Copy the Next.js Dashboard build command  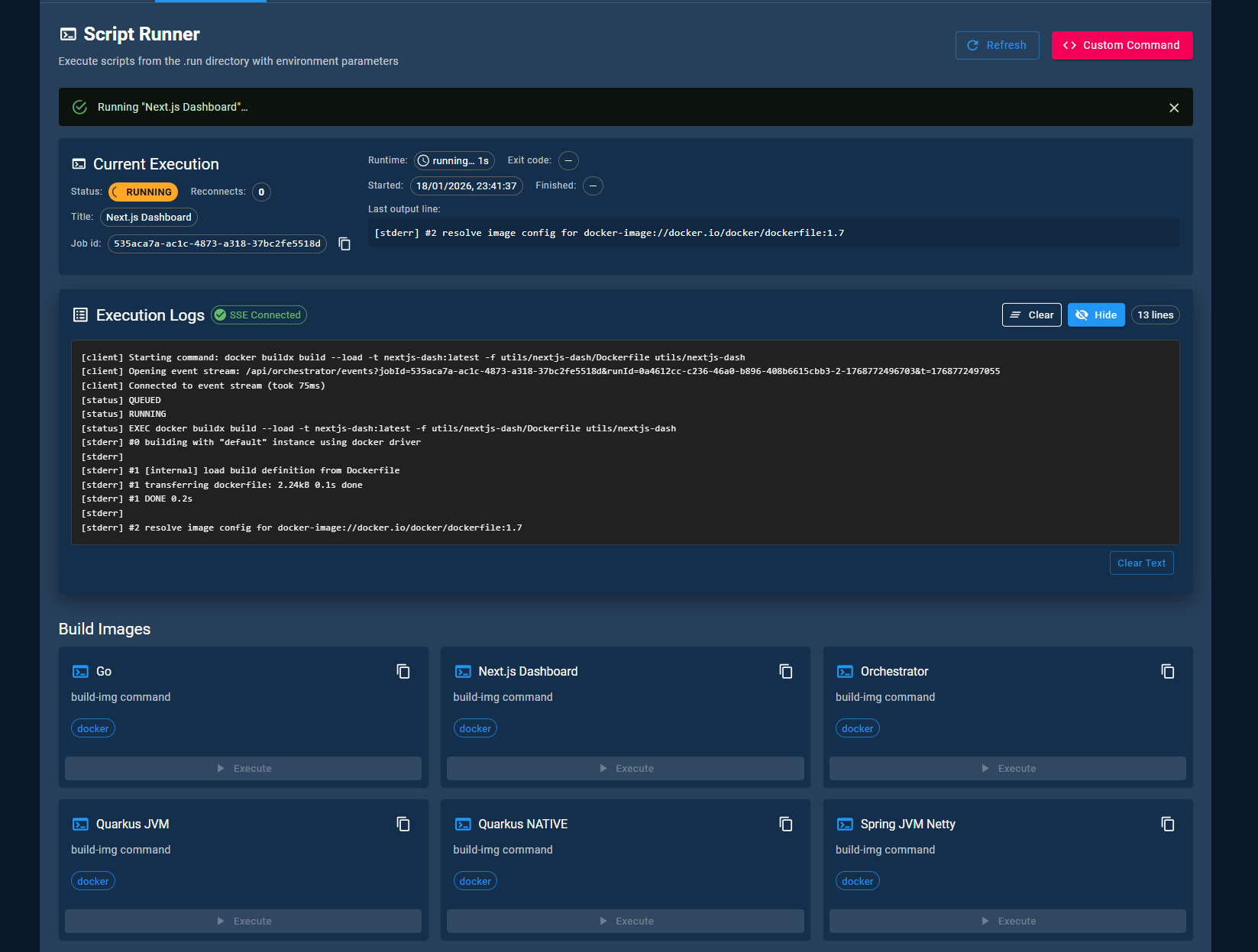(786, 671)
